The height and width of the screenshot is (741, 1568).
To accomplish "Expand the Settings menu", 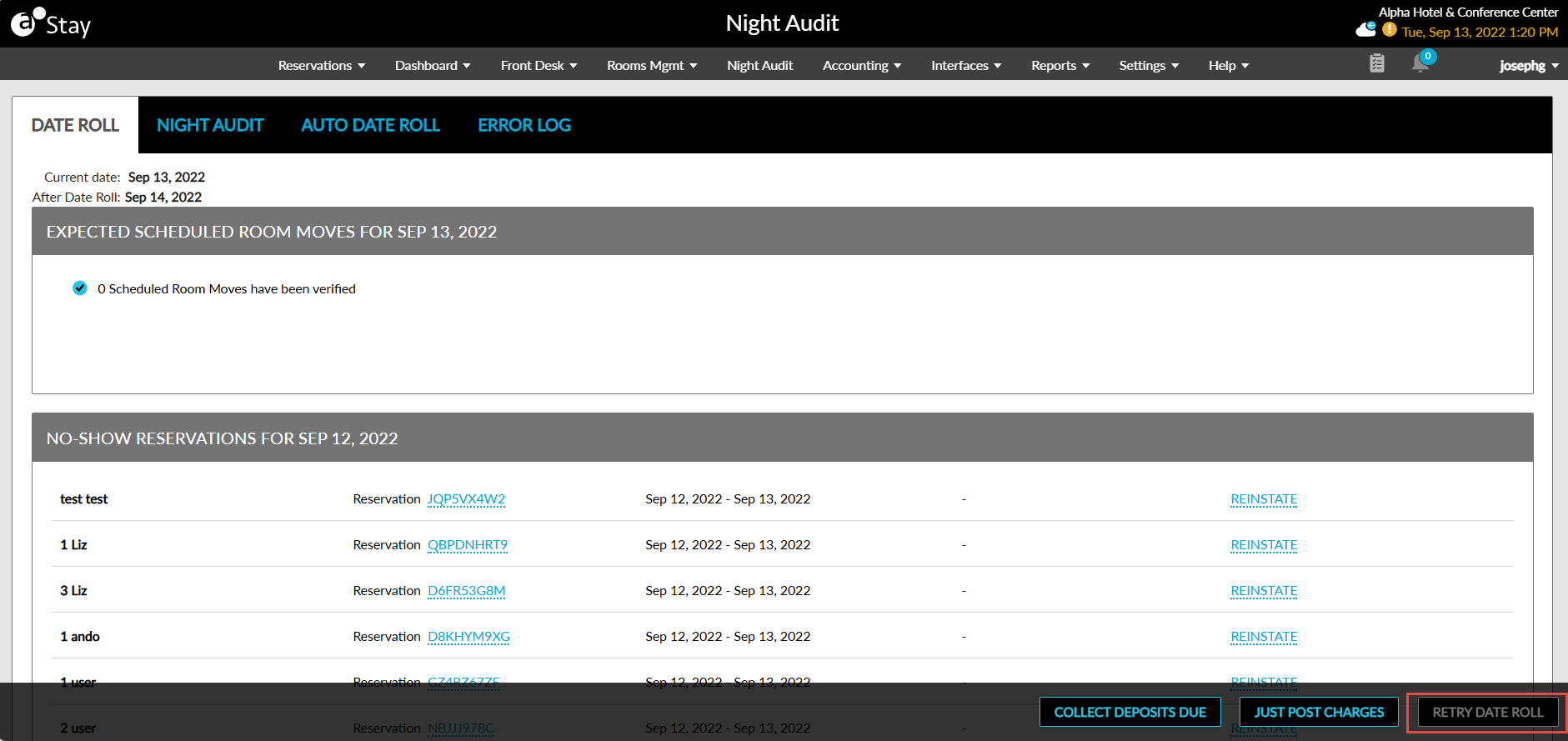I will (1149, 65).
